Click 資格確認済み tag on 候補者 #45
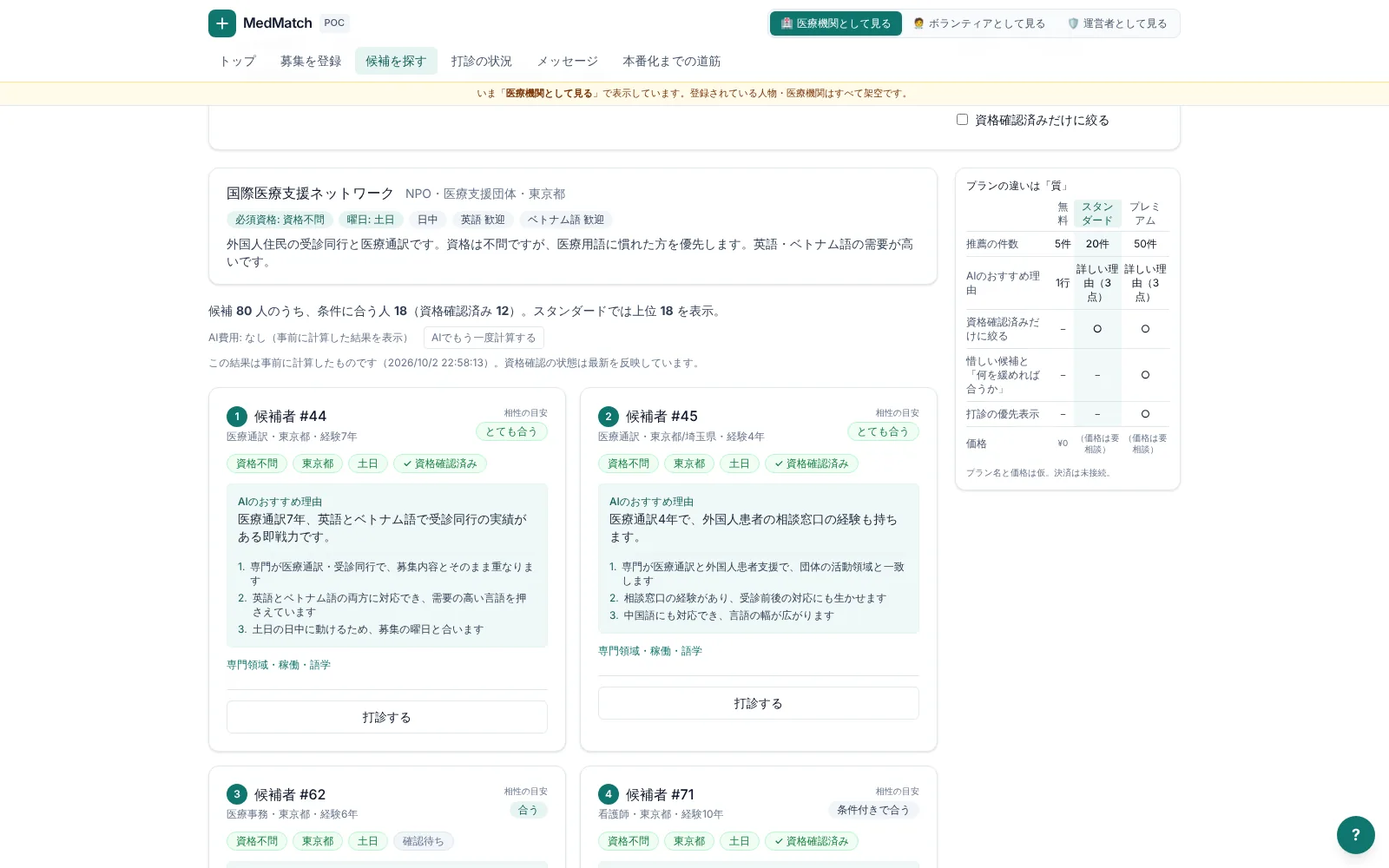Screen dimensions: 1389x868 [x=812, y=464]
